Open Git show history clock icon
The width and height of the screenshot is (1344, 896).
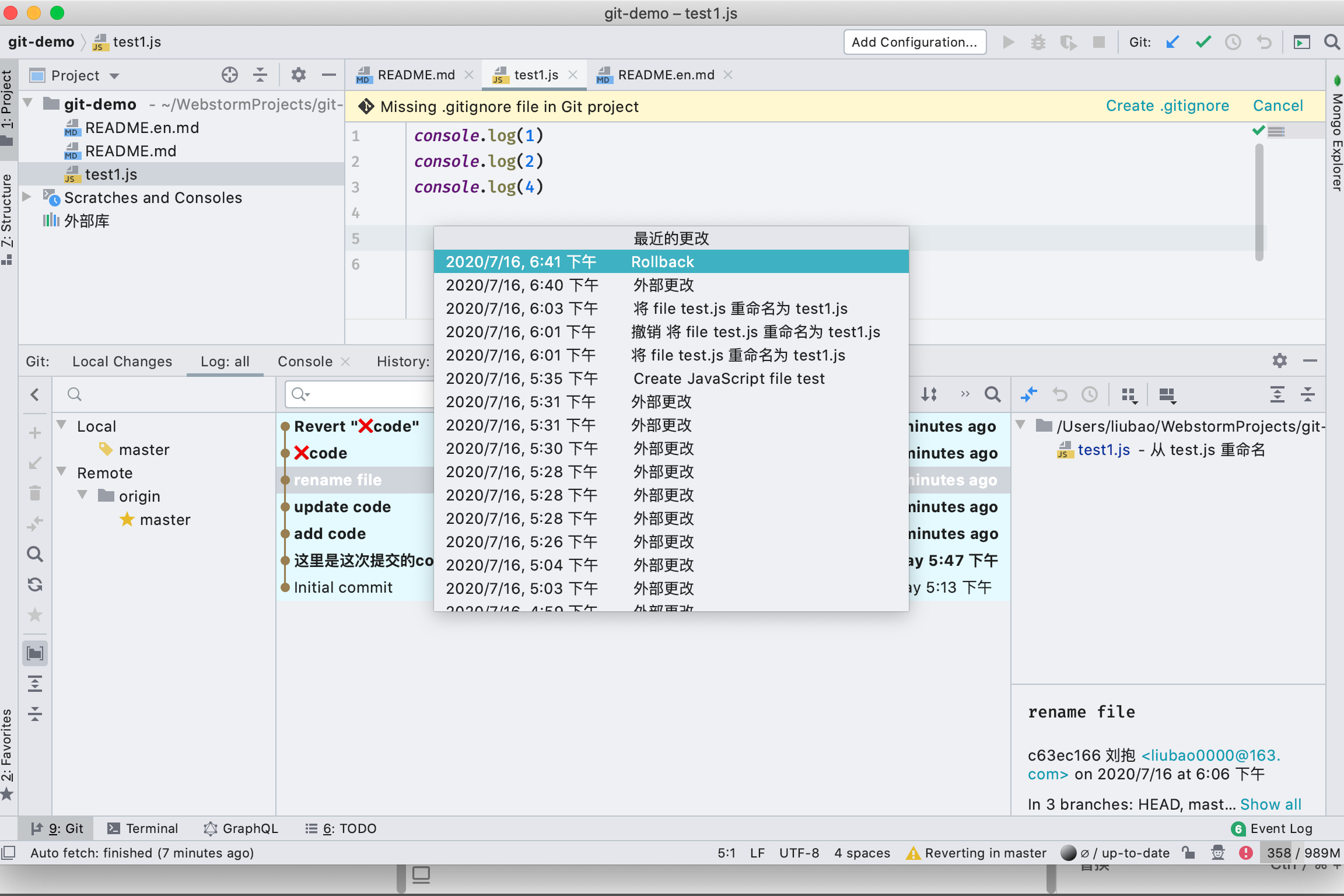1233,42
